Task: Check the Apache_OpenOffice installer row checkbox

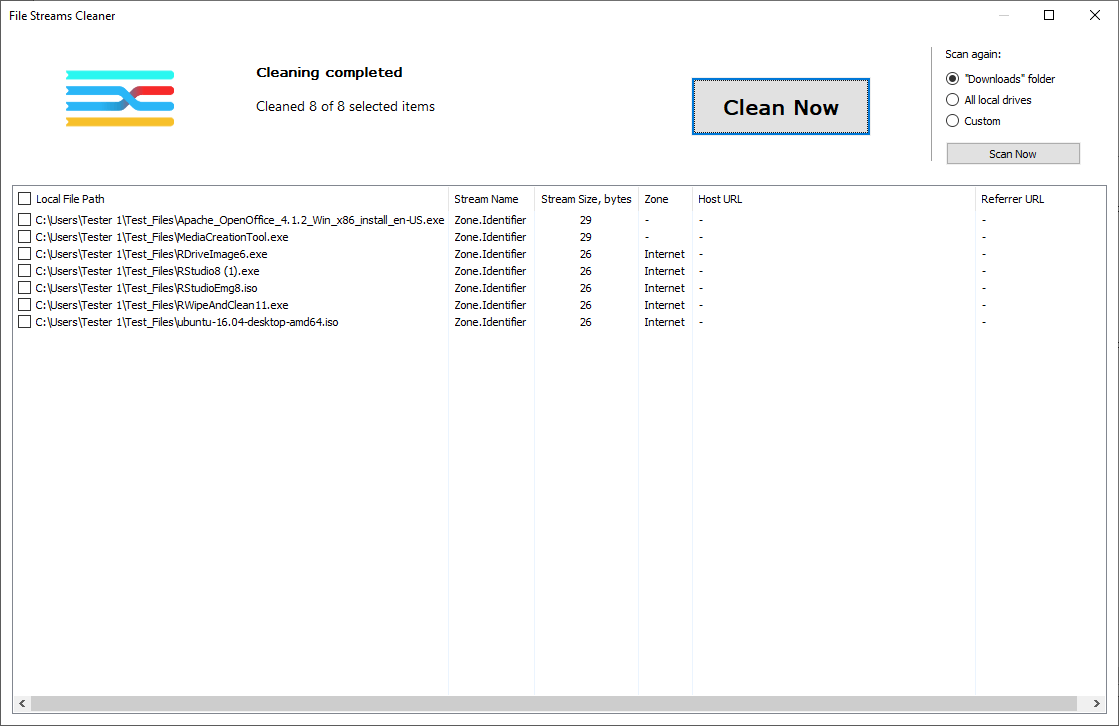Action: pyautogui.click(x=24, y=220)
